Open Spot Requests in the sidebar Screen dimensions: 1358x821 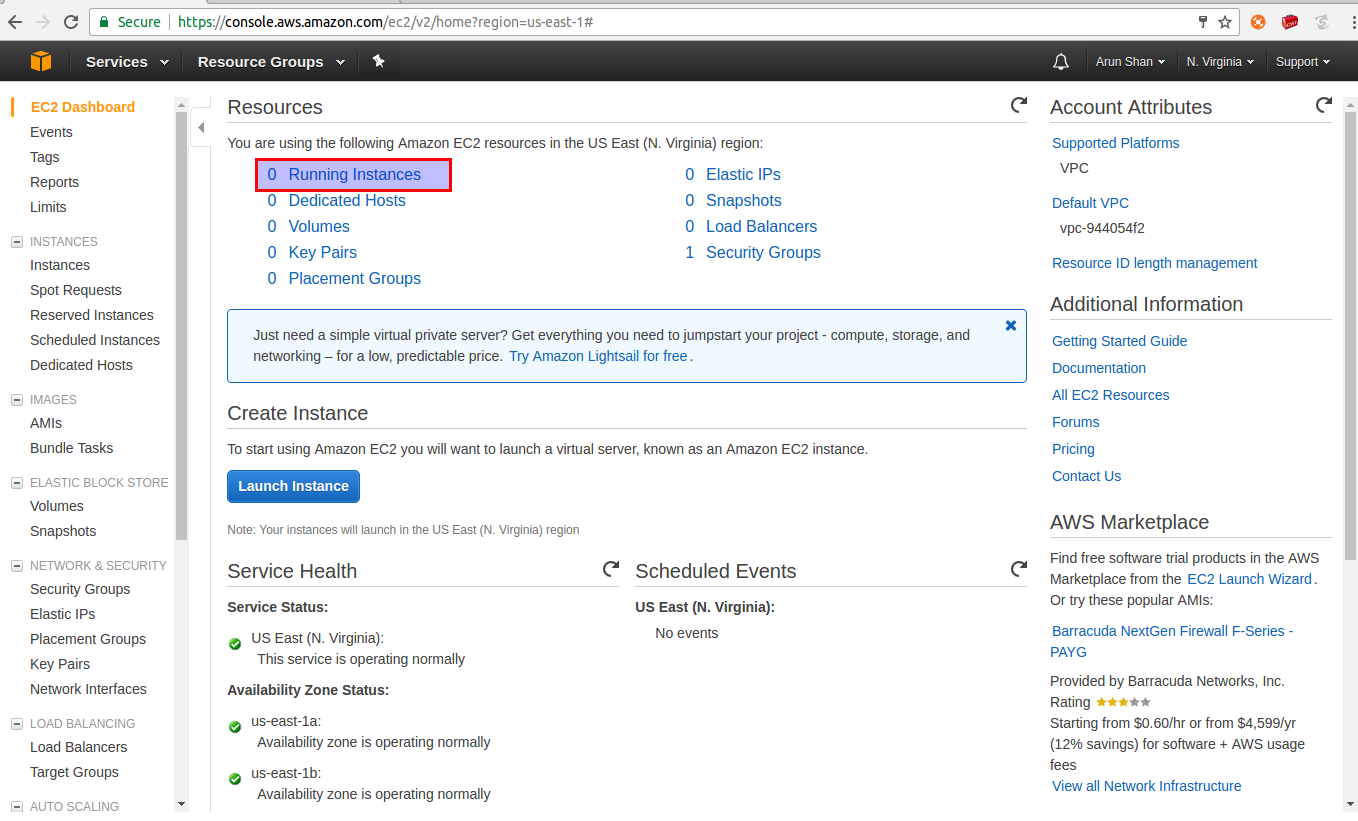coord(76,290)
